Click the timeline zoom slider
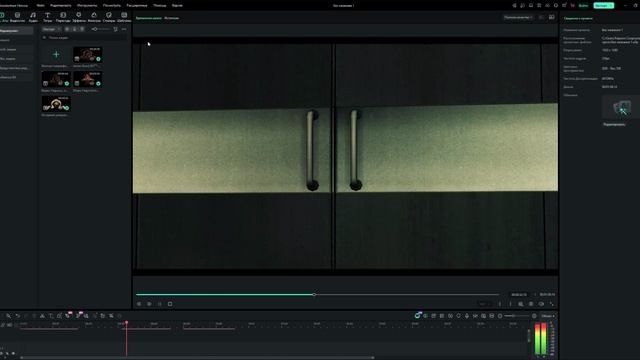640x360 pixels. (517, 316)
